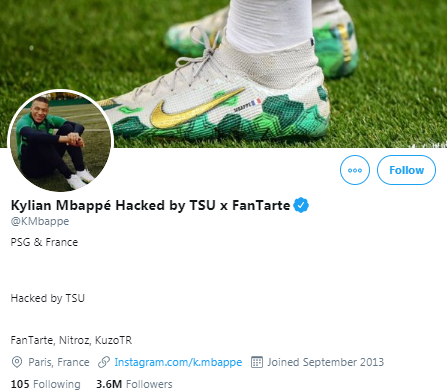Click the profile display name heading
The image size is (447, 392).
click(x=150, y=205)
